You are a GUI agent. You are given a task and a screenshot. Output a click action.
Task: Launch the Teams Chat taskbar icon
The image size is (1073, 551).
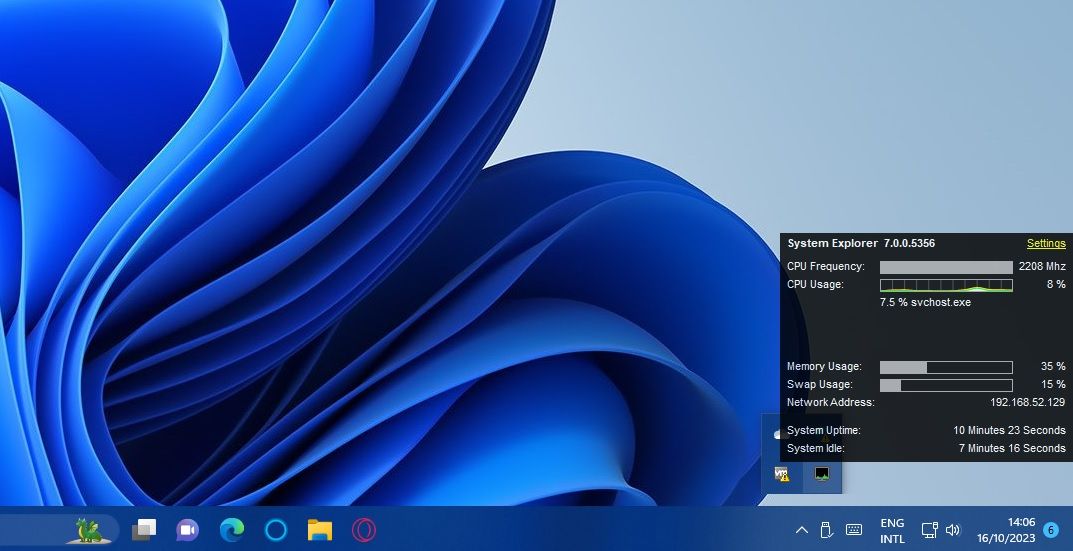pyautogui.click(x=188, y=529)
